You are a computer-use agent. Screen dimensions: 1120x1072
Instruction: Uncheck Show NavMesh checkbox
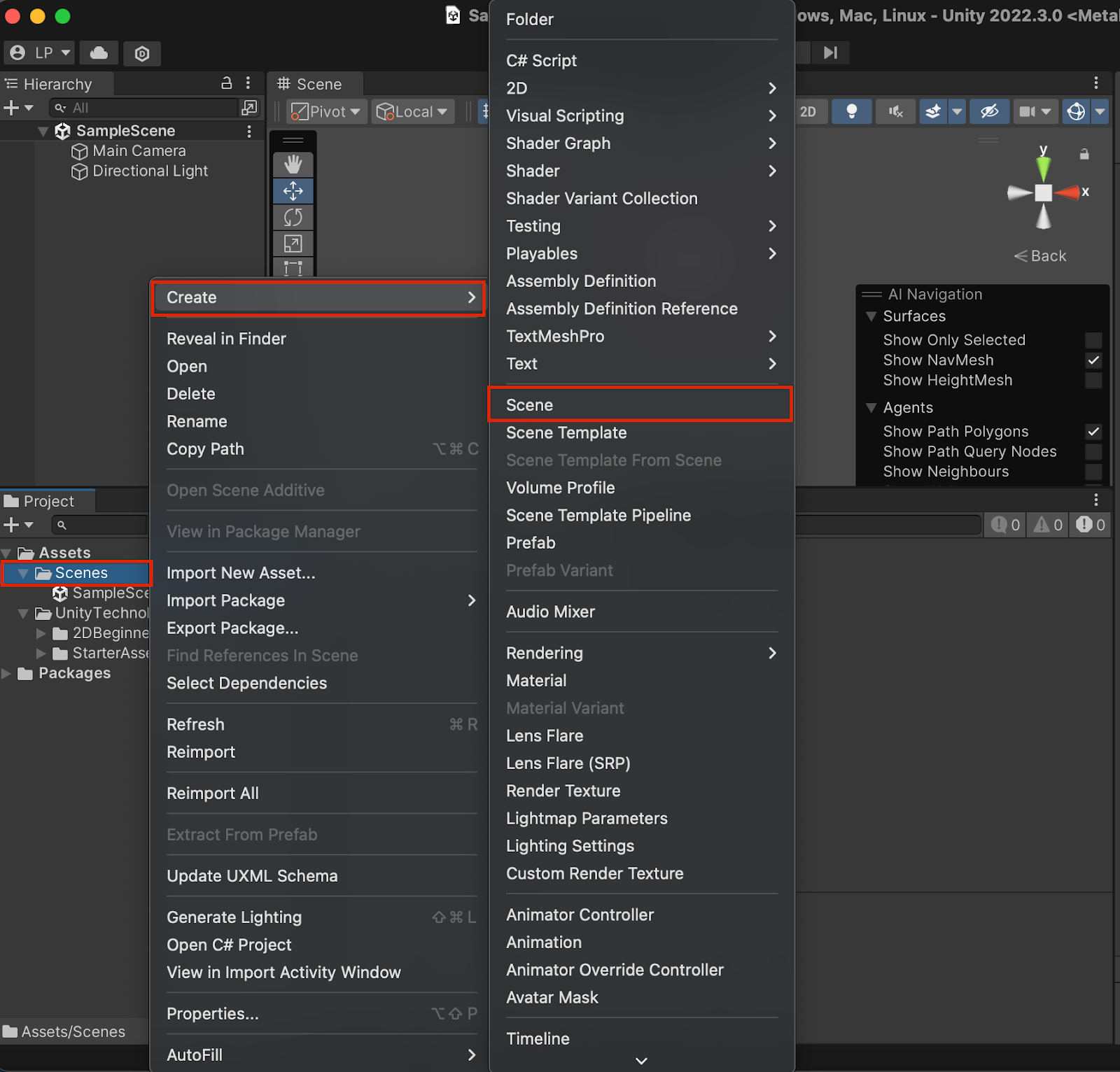(1093, 360)
